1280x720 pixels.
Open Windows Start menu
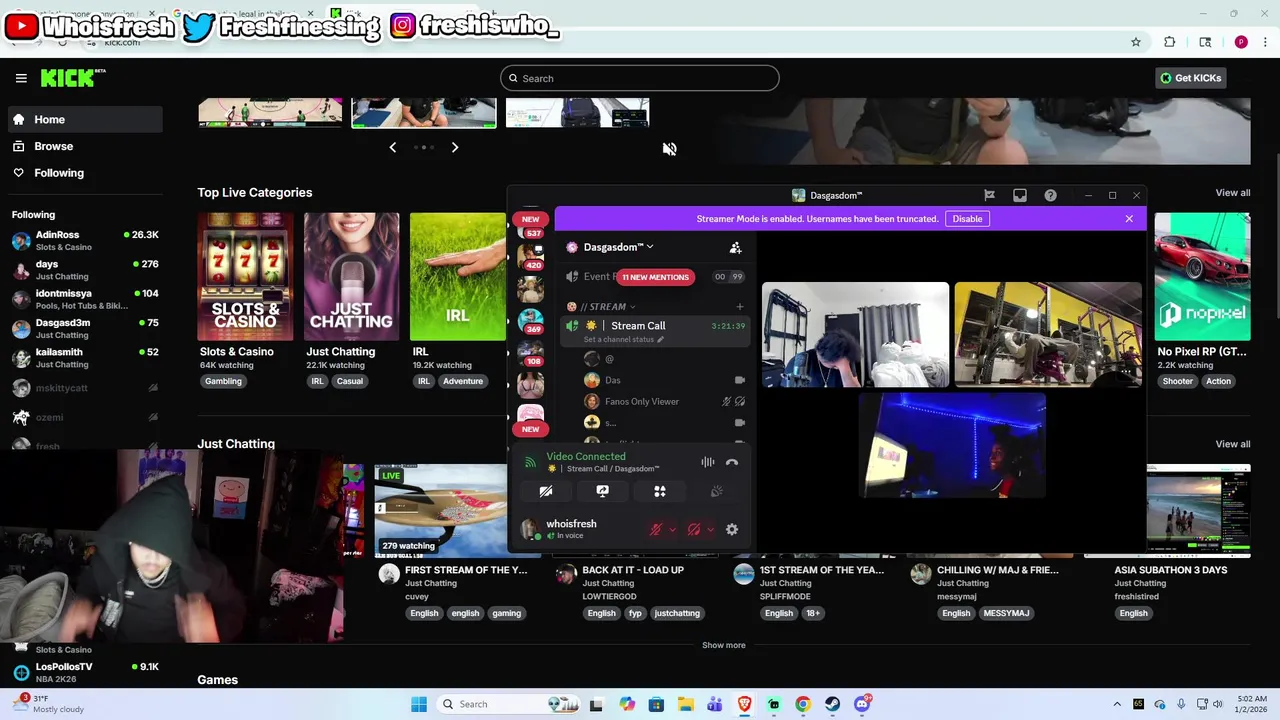[419, 704]
